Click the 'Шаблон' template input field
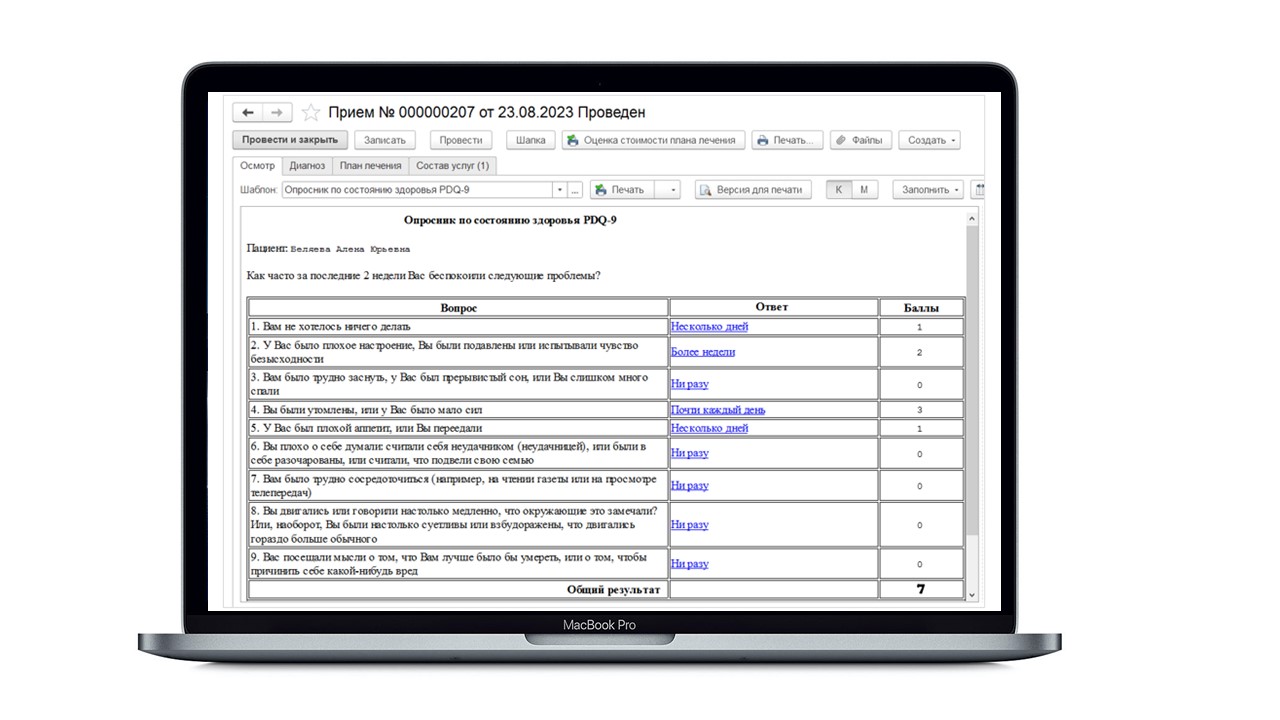 pyautogui.click(x=417, y=190)
